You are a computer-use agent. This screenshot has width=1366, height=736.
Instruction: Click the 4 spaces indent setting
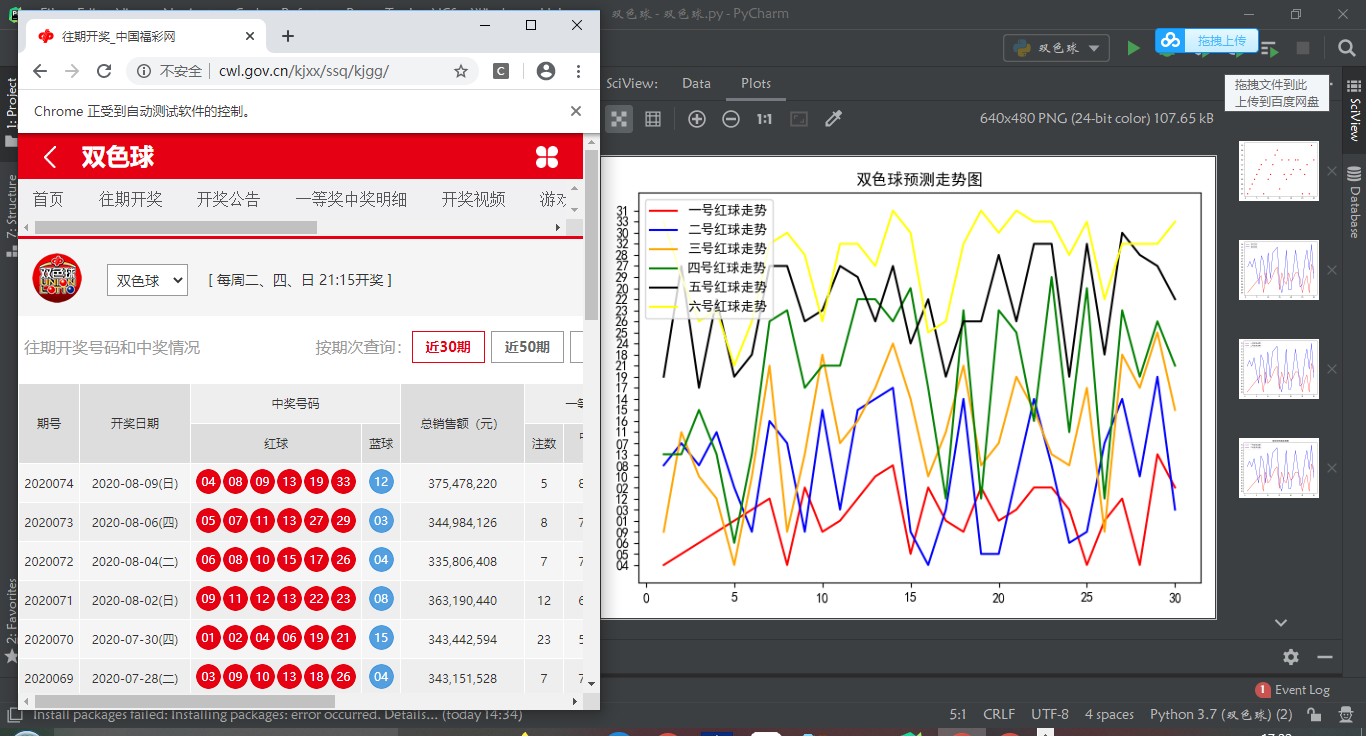coord(1110,714)
